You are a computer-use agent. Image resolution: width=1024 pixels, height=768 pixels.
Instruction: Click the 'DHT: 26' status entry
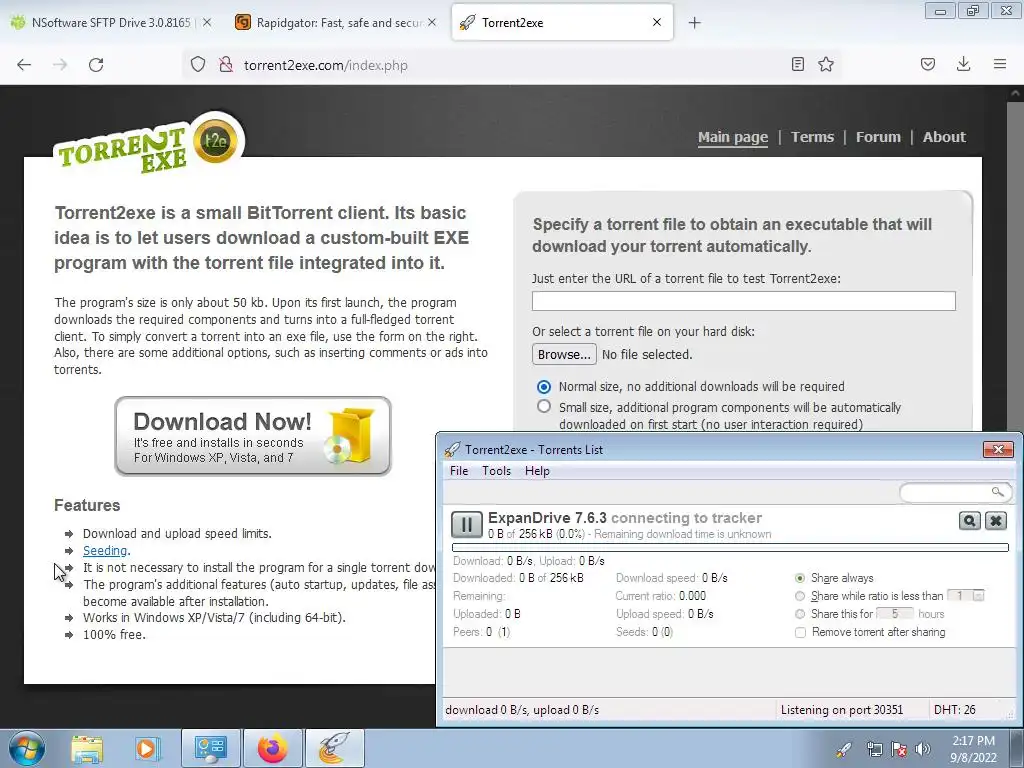(955, 710)
